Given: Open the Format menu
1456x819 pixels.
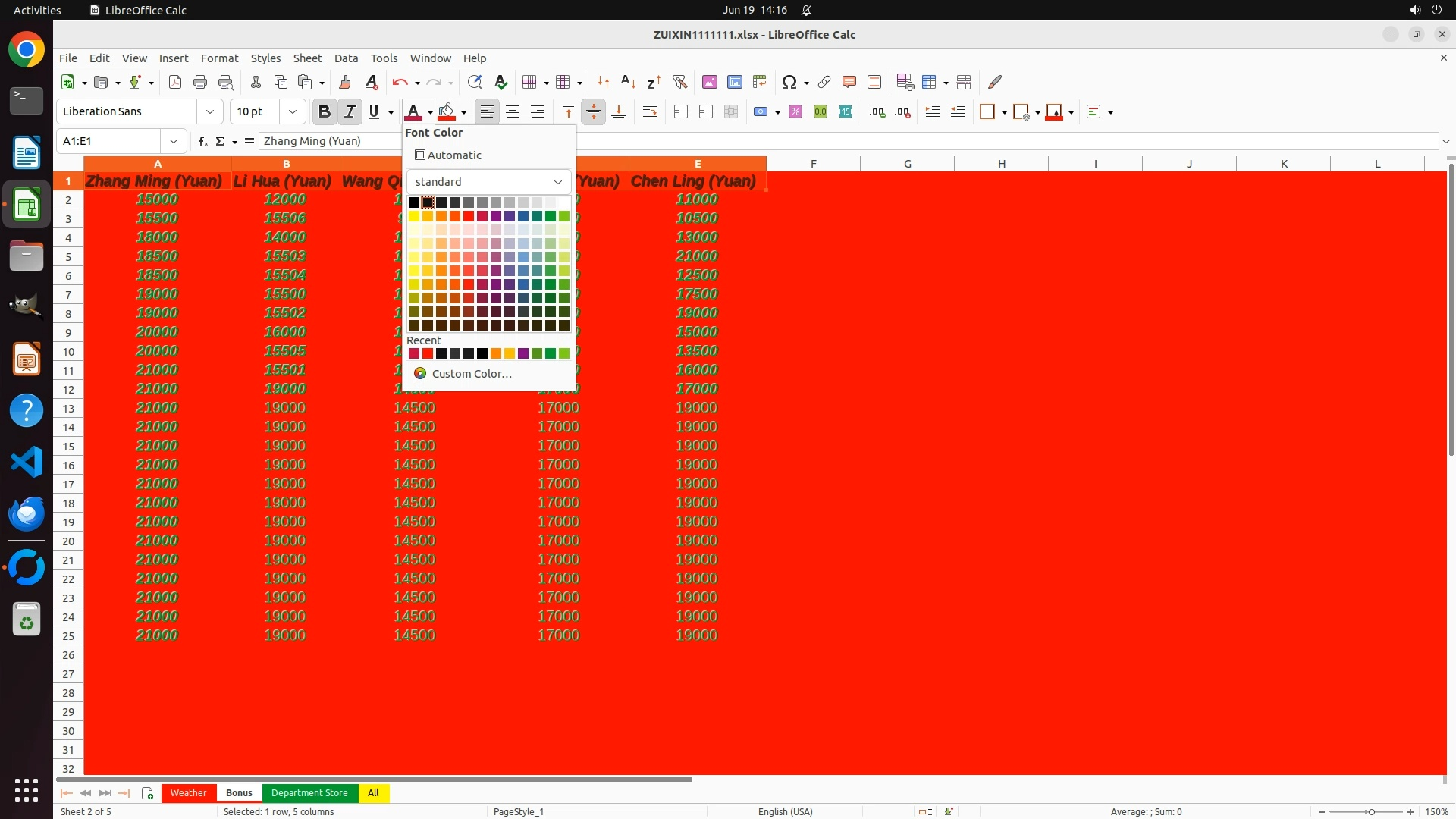Looking at the screenshot, I should [219, 58].
